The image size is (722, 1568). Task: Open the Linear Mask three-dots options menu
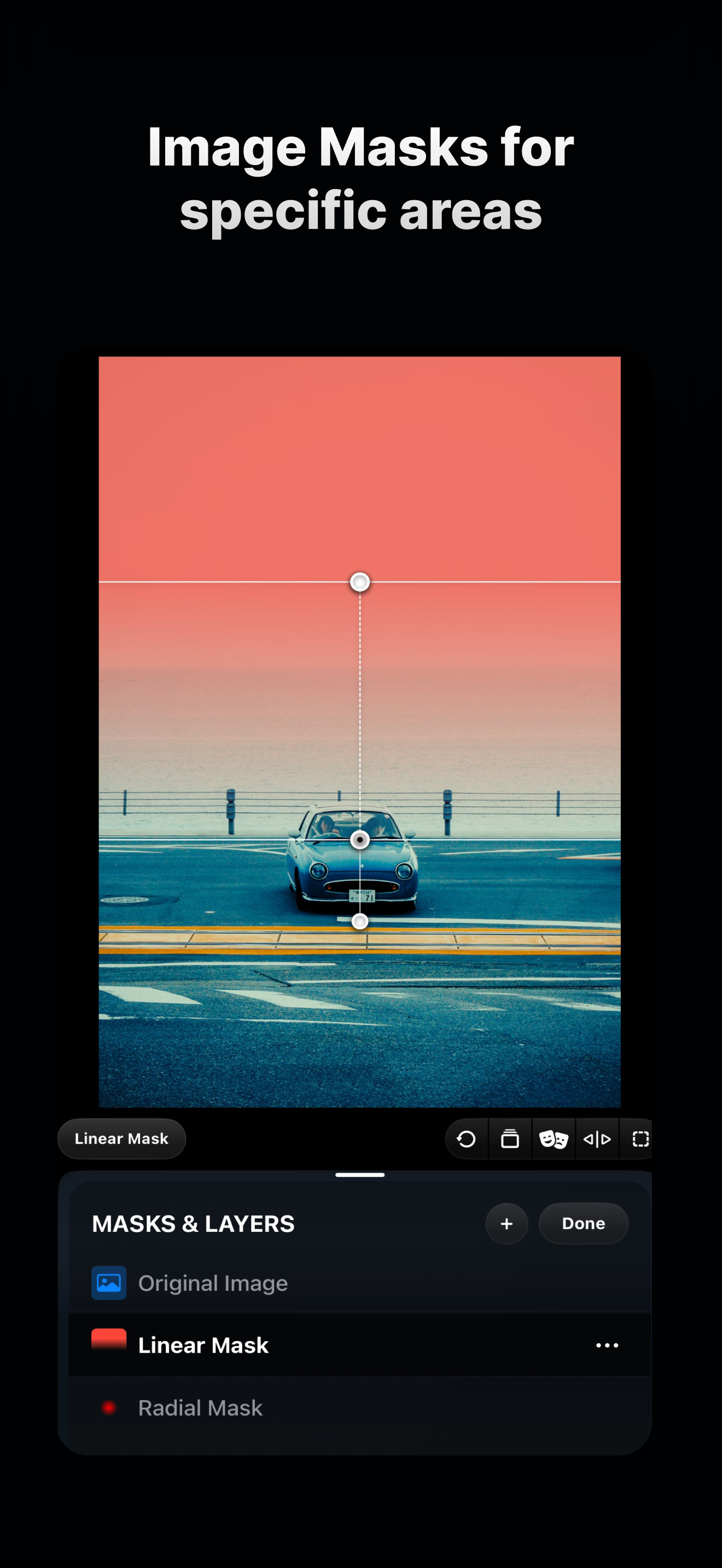tap(607, 1345)
